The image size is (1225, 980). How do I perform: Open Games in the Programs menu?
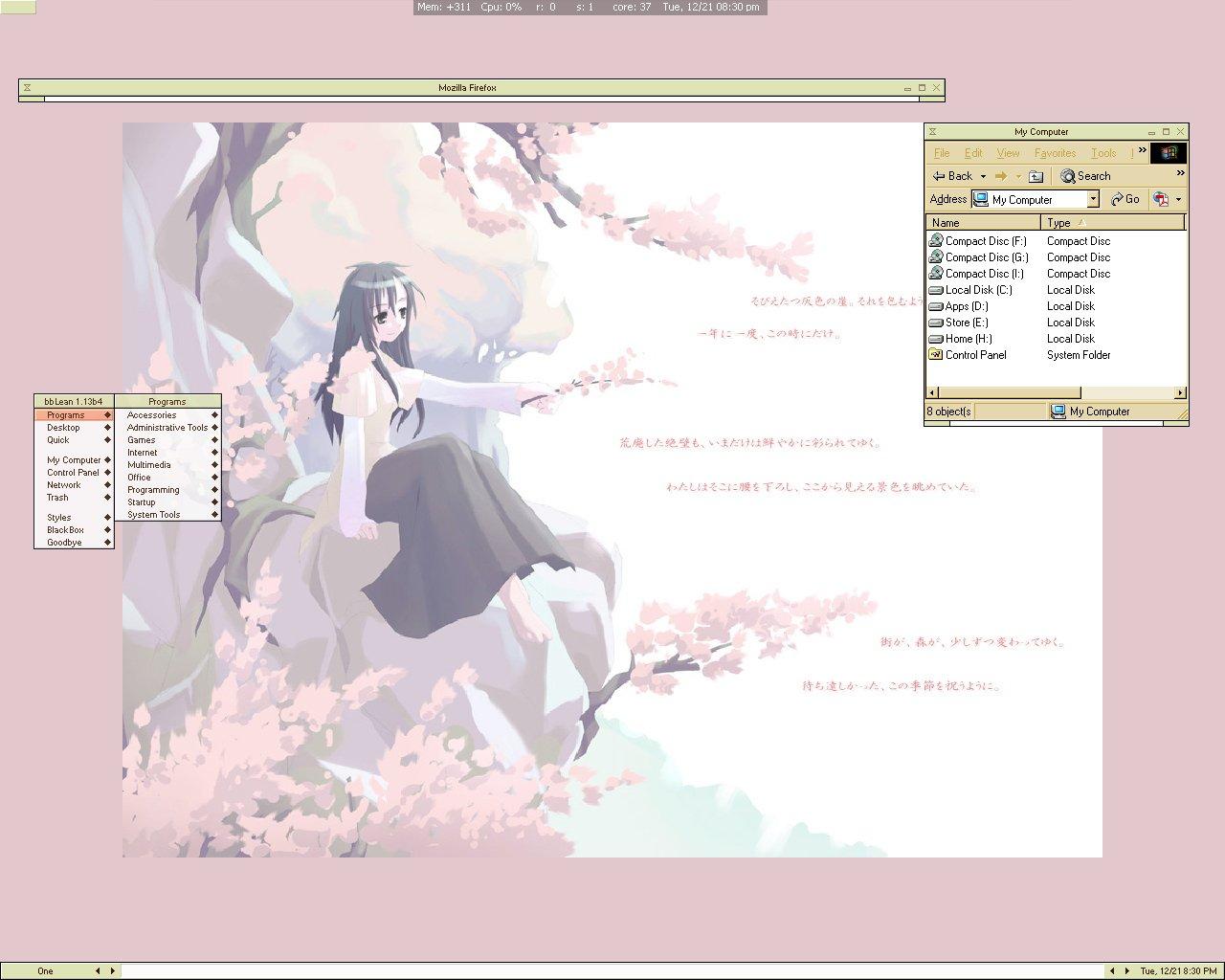(168, 440)
